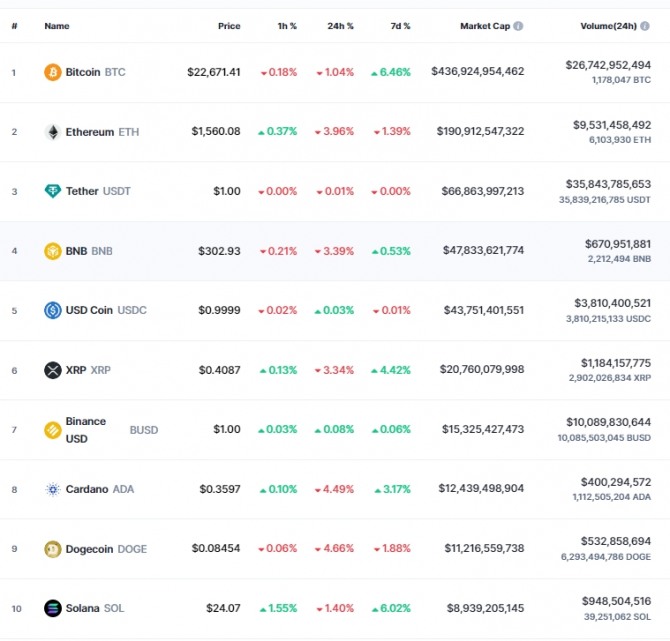670x641 pixels.
Task: Open Solana market cap value $8,939,205,145
Action: (485, 608)
